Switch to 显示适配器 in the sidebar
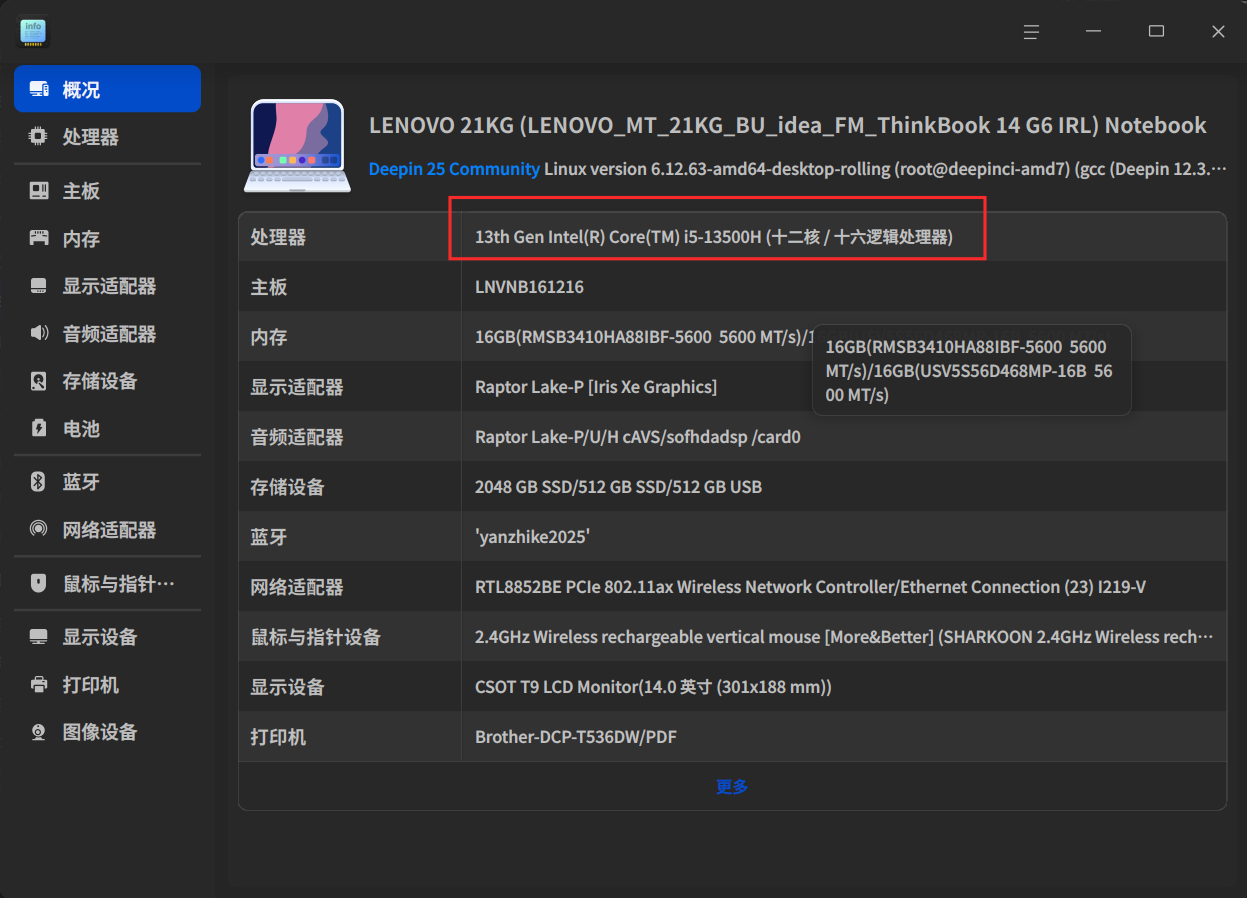Screen dimensions: 1247x898 point(107,286)
